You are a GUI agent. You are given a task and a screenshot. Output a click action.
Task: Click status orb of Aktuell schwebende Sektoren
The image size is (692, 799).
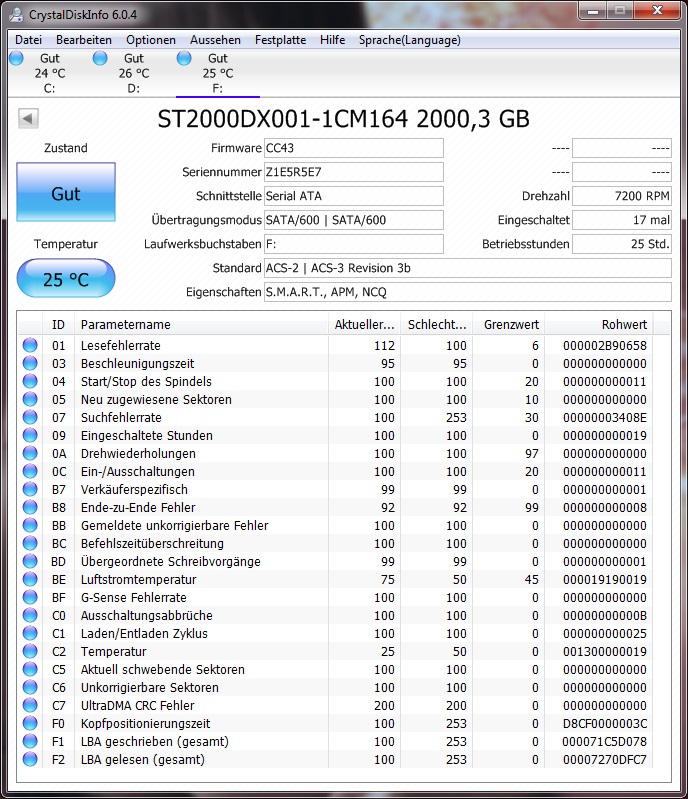click(30, 669)
